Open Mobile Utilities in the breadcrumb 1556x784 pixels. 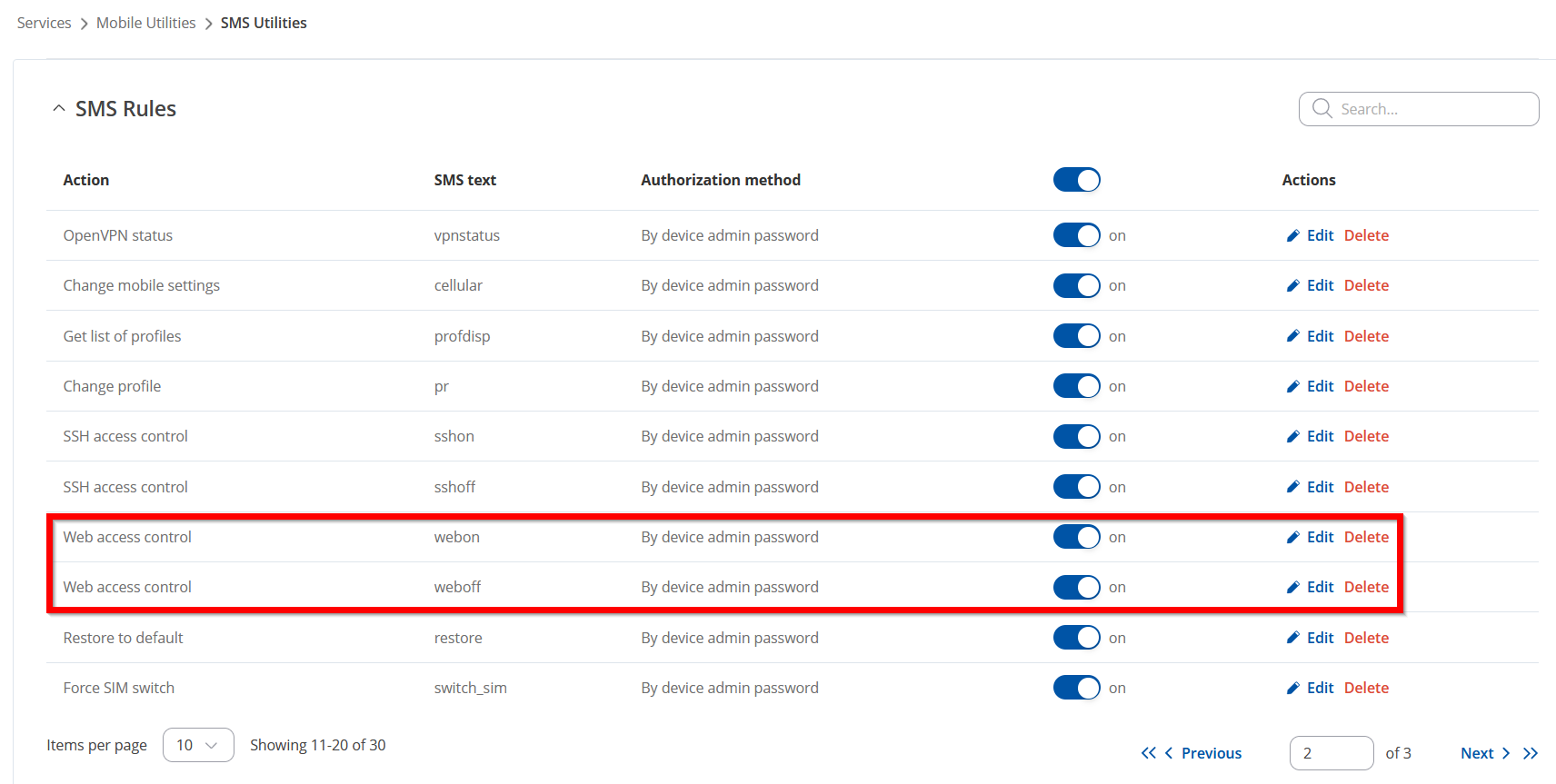[146, 23]
